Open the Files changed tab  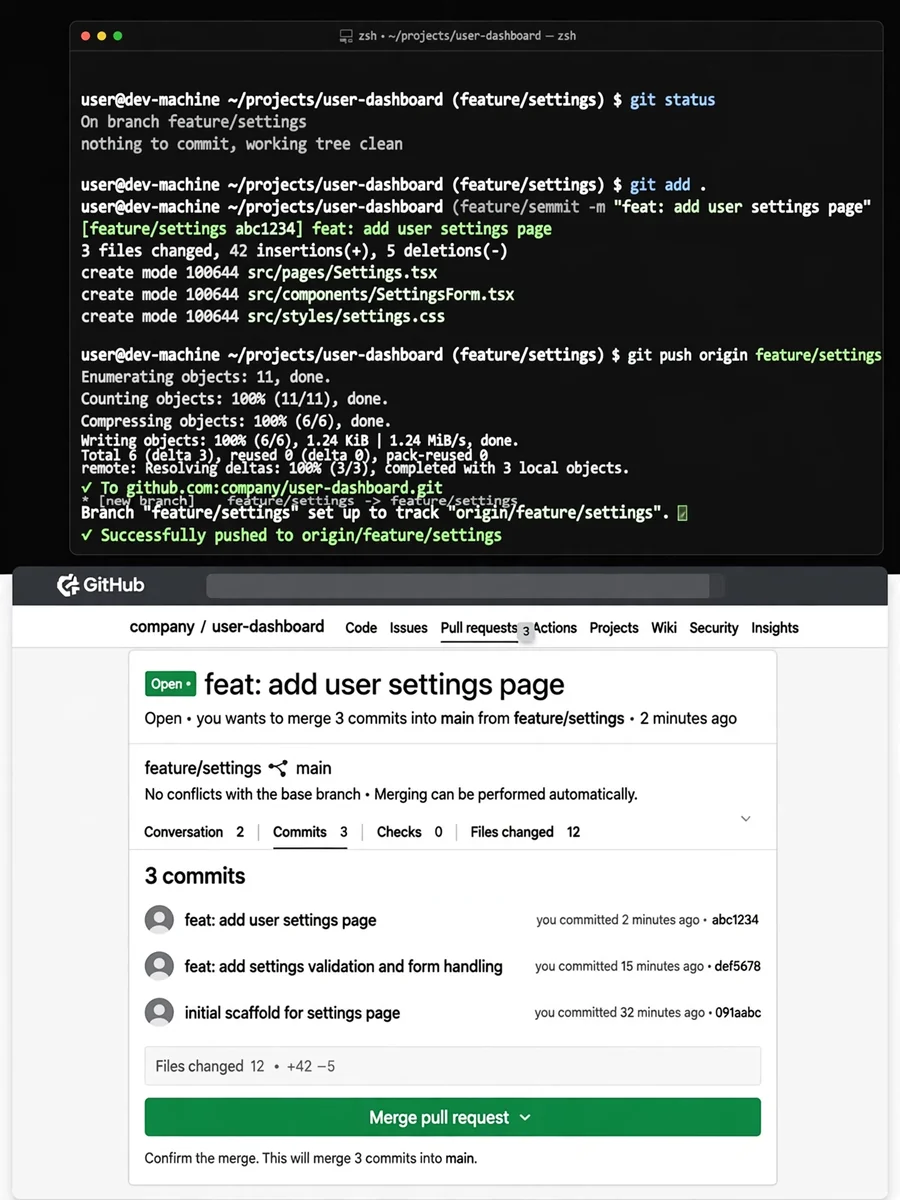[525, 832]
